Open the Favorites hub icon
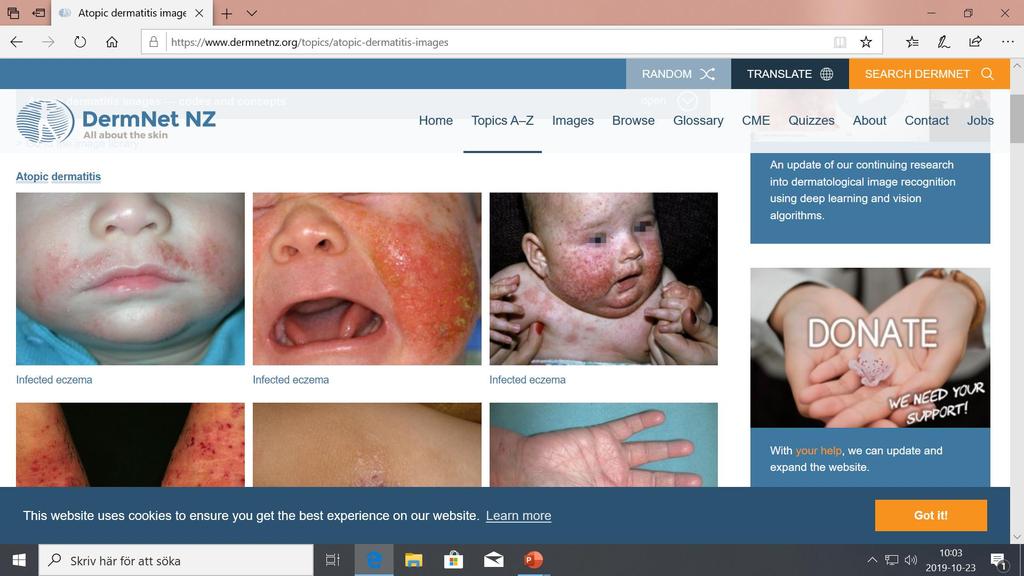Viewport: 1024px width, 576px height. point(912,42)
